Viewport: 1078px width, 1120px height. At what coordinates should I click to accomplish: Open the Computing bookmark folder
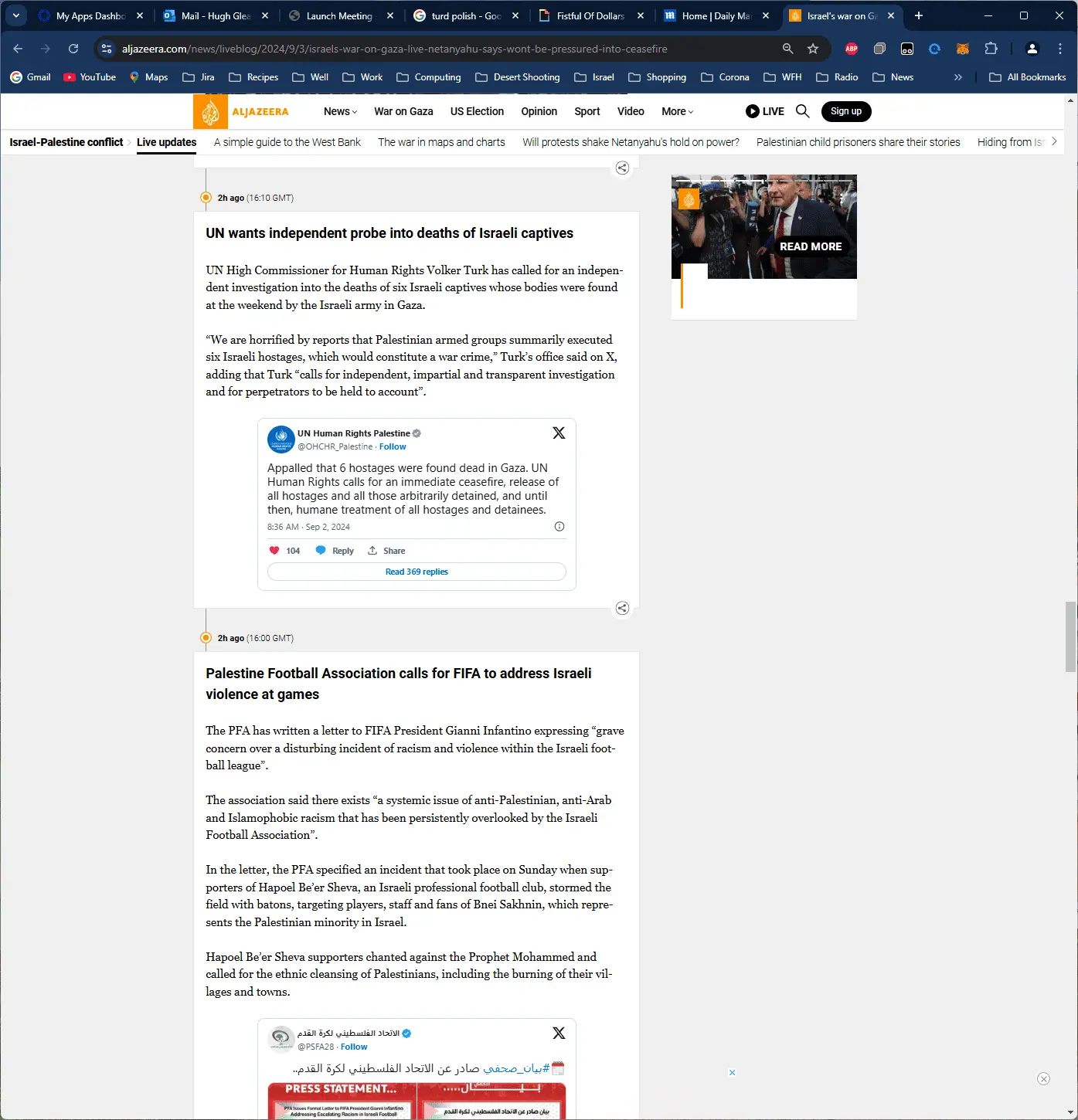(x=429, y=77)
